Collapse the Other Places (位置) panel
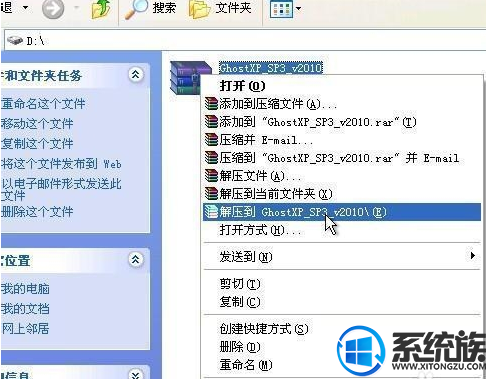Image resolution: width=486 pixels, height=379 pixels. (x=135, y=259)
